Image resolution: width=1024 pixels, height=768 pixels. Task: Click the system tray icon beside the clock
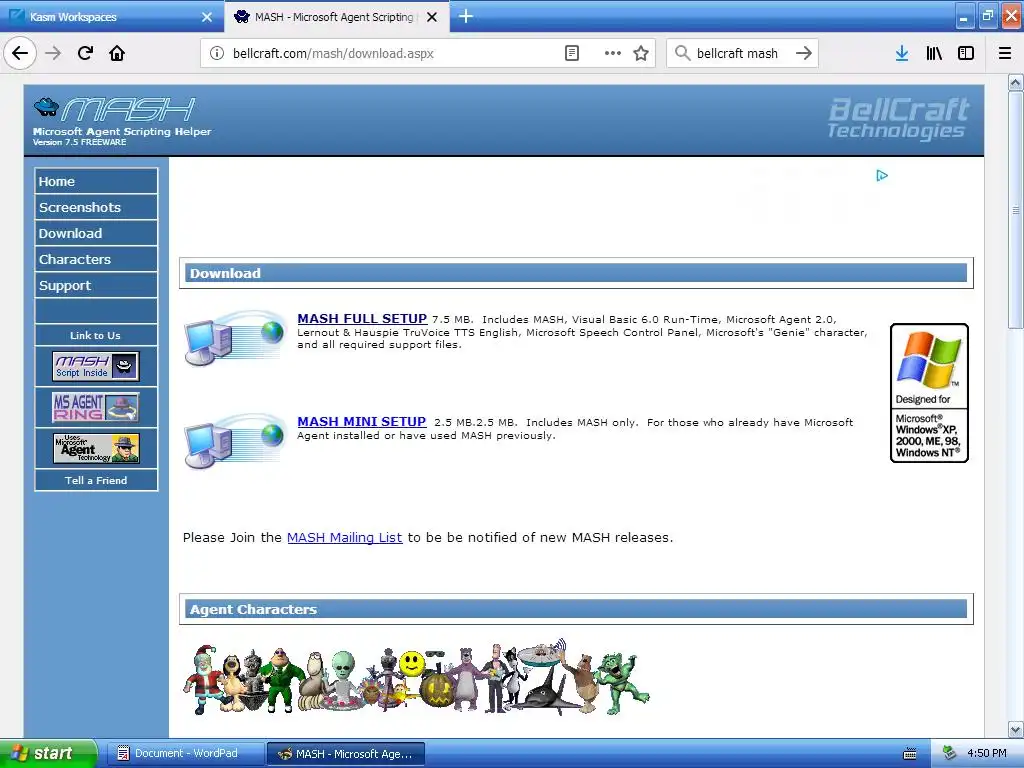tap(949, 753)
